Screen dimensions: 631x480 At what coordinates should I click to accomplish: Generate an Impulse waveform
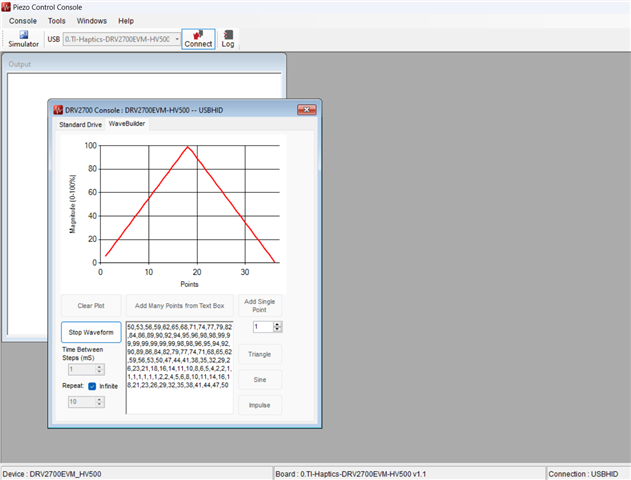[260, 405]
